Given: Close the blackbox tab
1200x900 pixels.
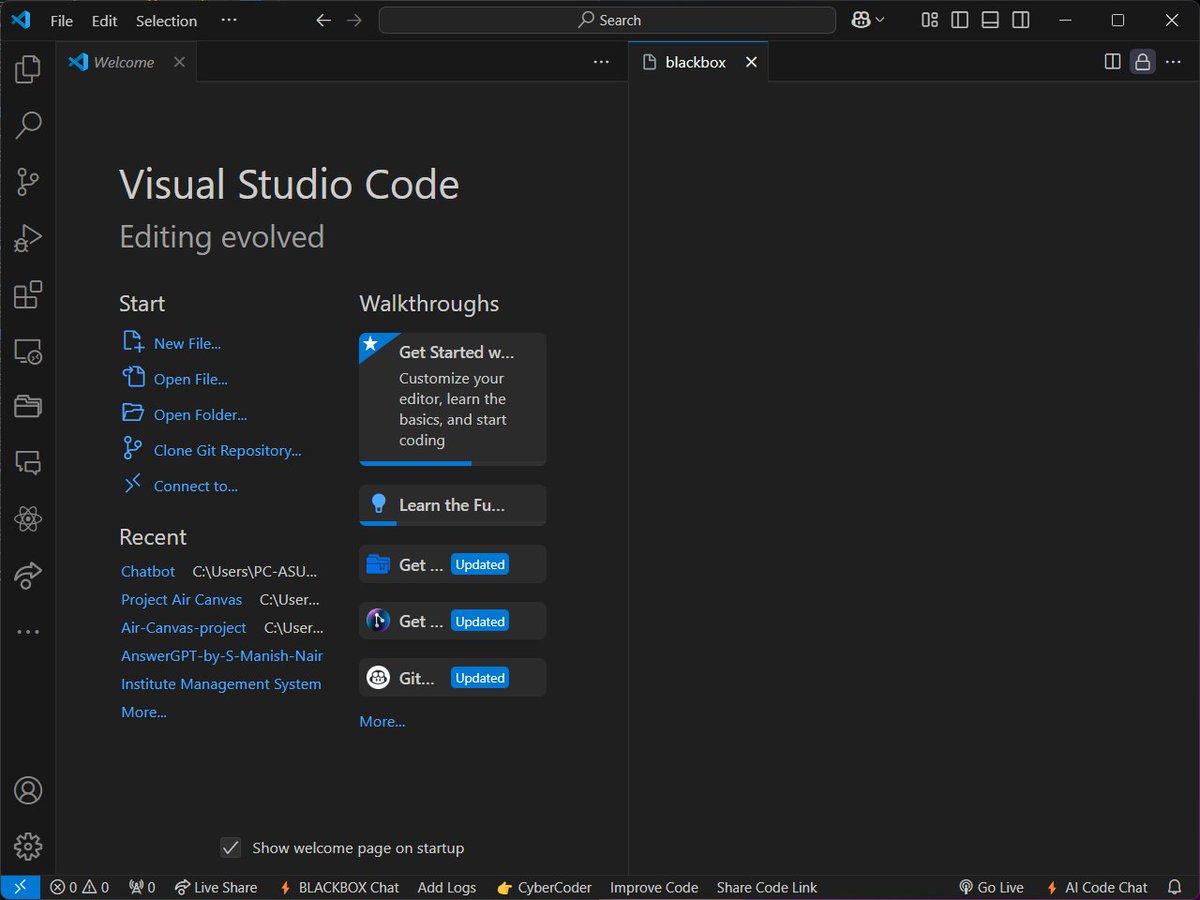Looking at the screenshot, I should [751, 62].
